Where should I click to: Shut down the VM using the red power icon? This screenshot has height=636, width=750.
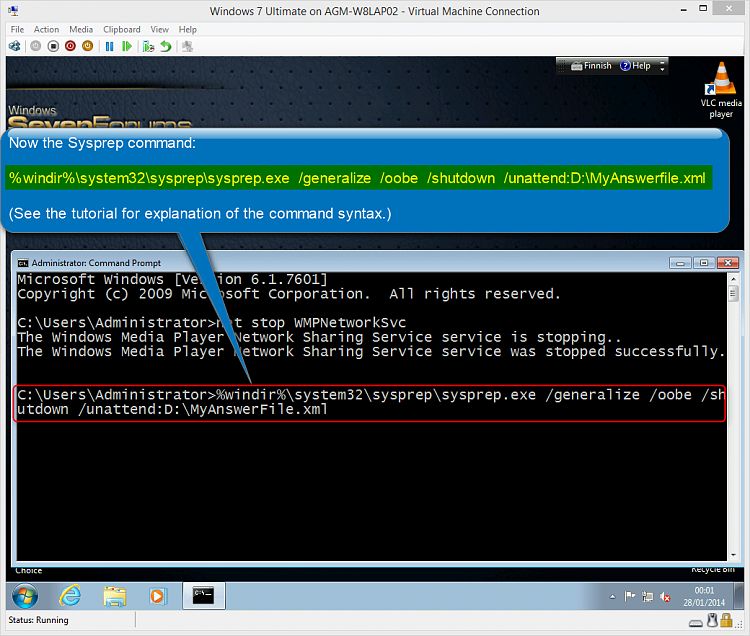[x=70, y=46]
